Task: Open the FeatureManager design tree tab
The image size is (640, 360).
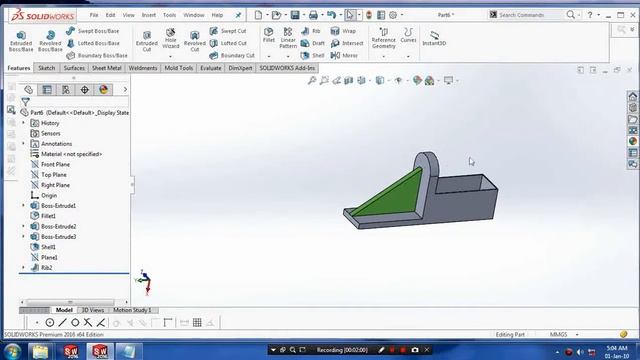Action: point(29,89)
